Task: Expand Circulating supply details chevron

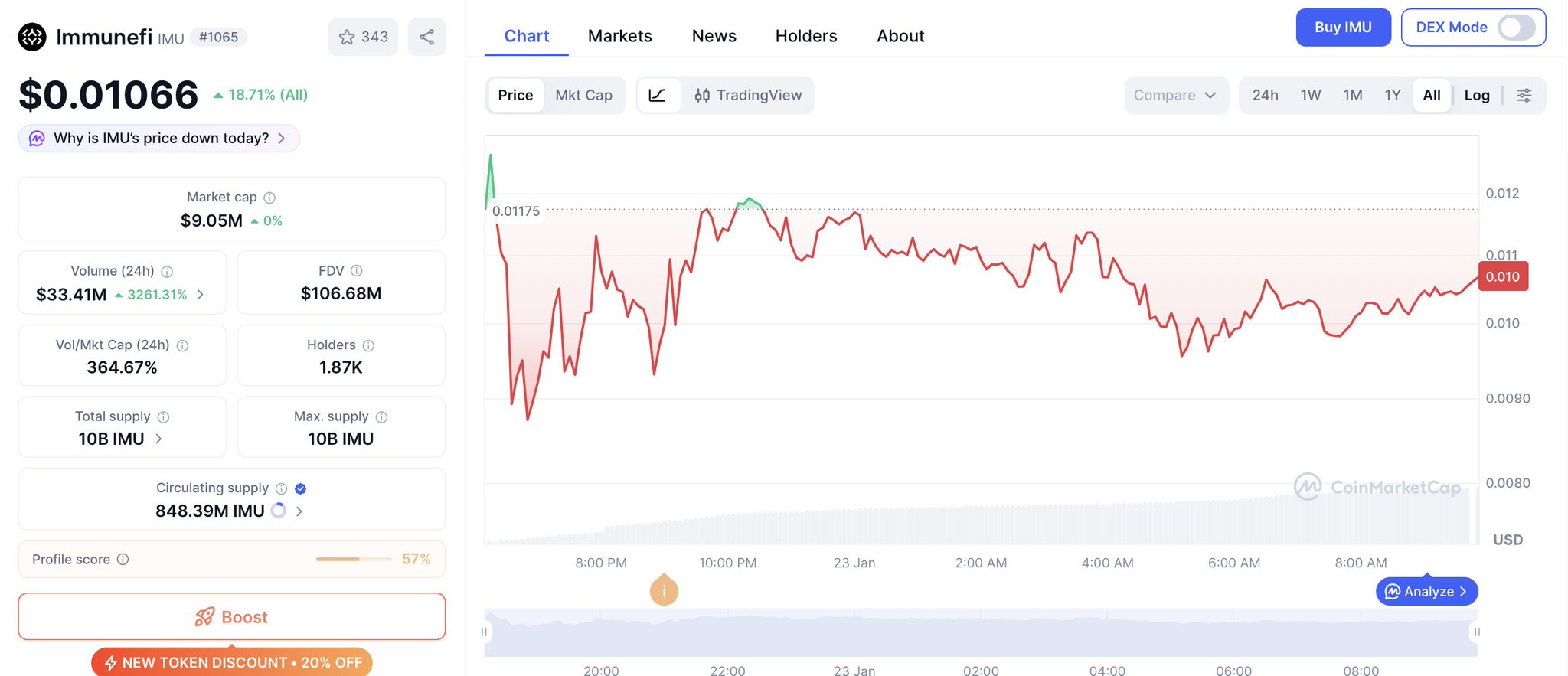Action: [299, 511]
